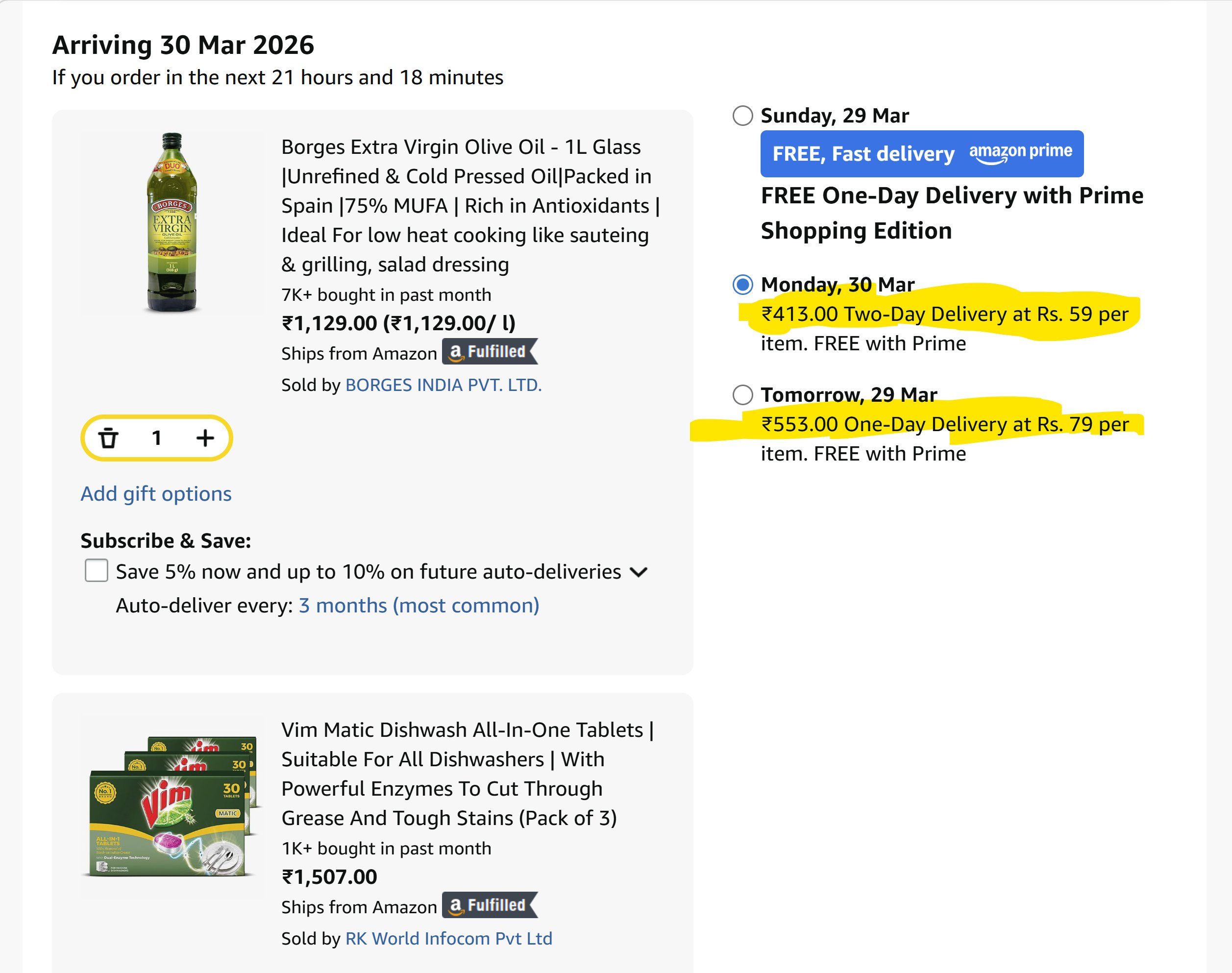This screenshot has height=973, width=1232.
Task: Click Add gift options link
Action: [155, 494]
